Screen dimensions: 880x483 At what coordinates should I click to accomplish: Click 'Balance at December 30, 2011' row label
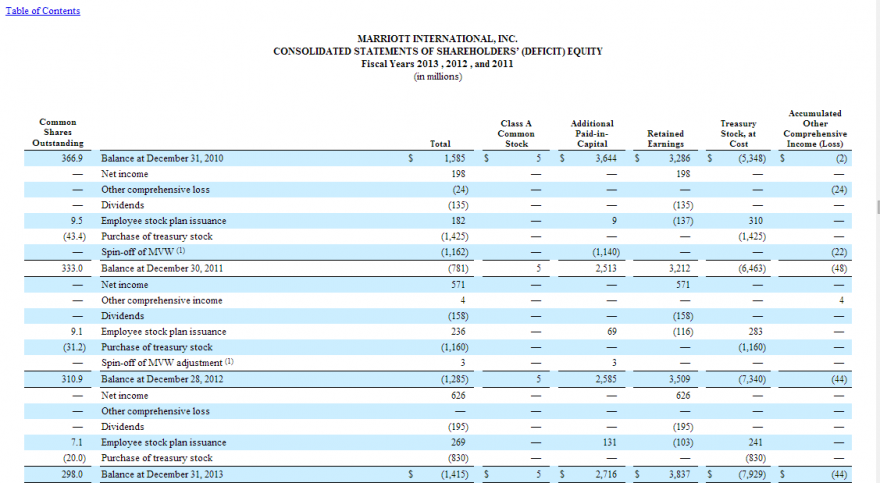(162, 268)
